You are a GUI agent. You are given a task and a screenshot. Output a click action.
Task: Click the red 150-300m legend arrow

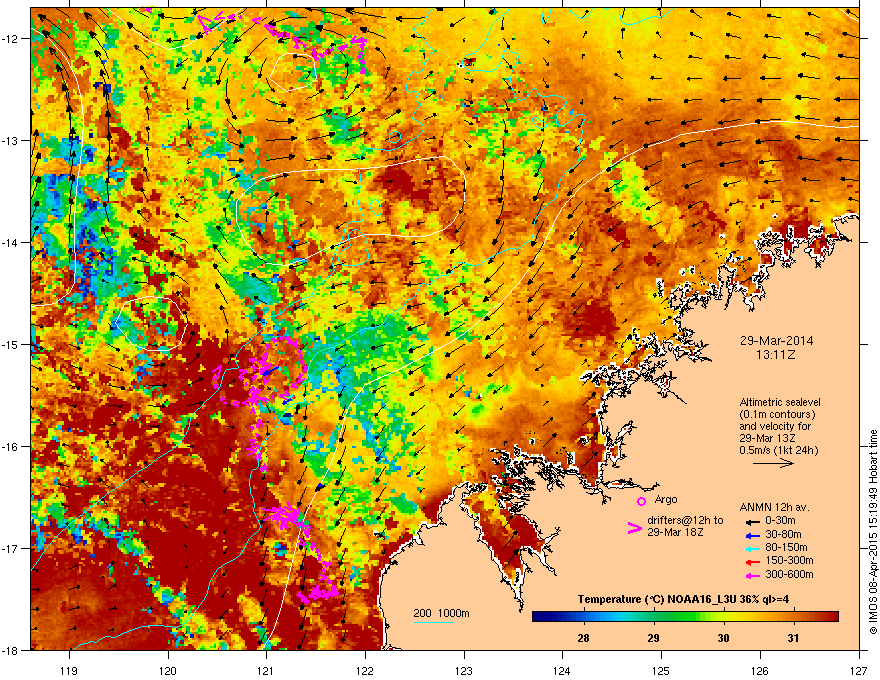(x=752, y=561)
